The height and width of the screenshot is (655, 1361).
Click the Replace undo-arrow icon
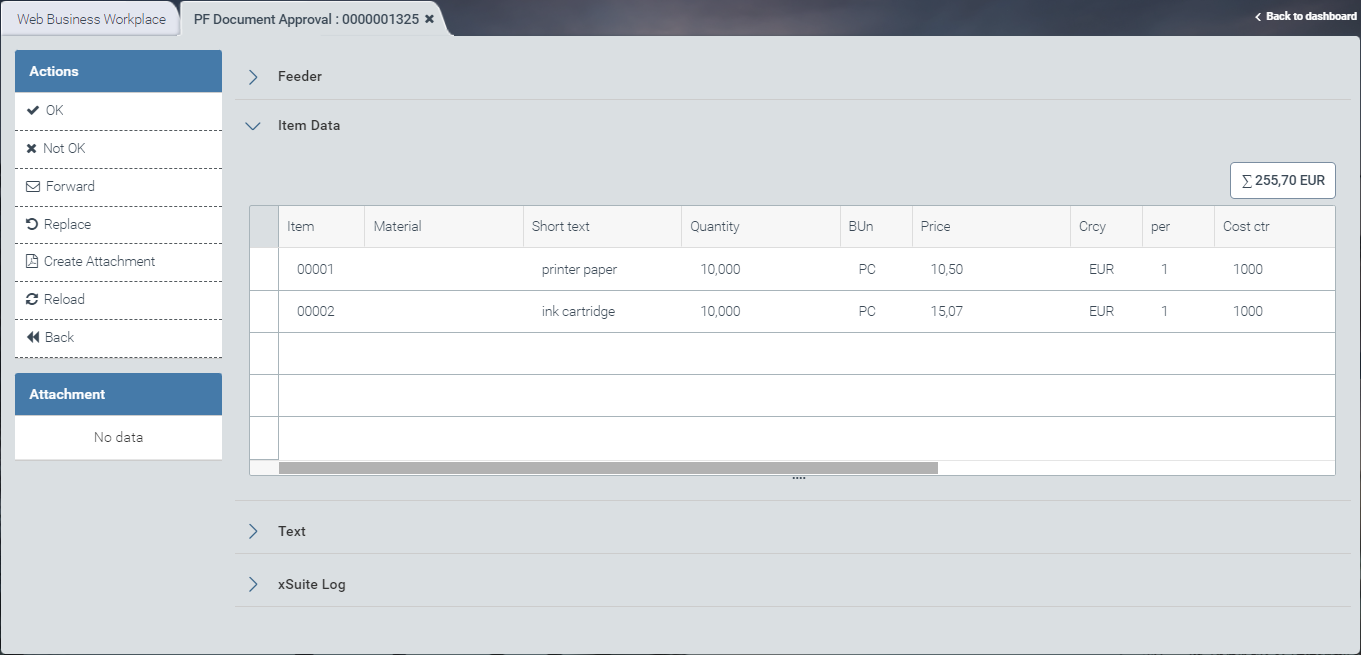[x=35, y=224]
